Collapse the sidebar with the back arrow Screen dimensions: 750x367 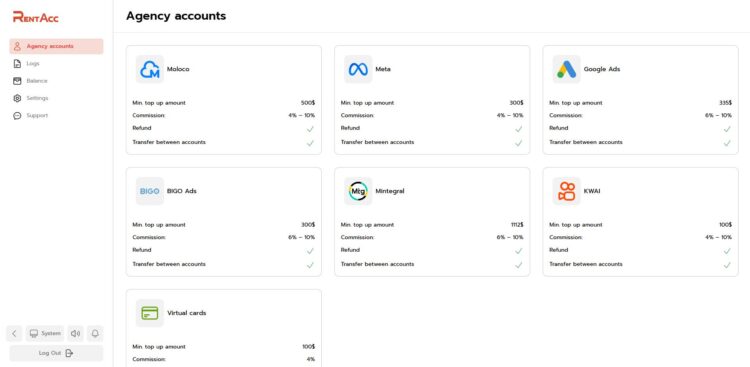pyautogui.click(x=14, y=334)
